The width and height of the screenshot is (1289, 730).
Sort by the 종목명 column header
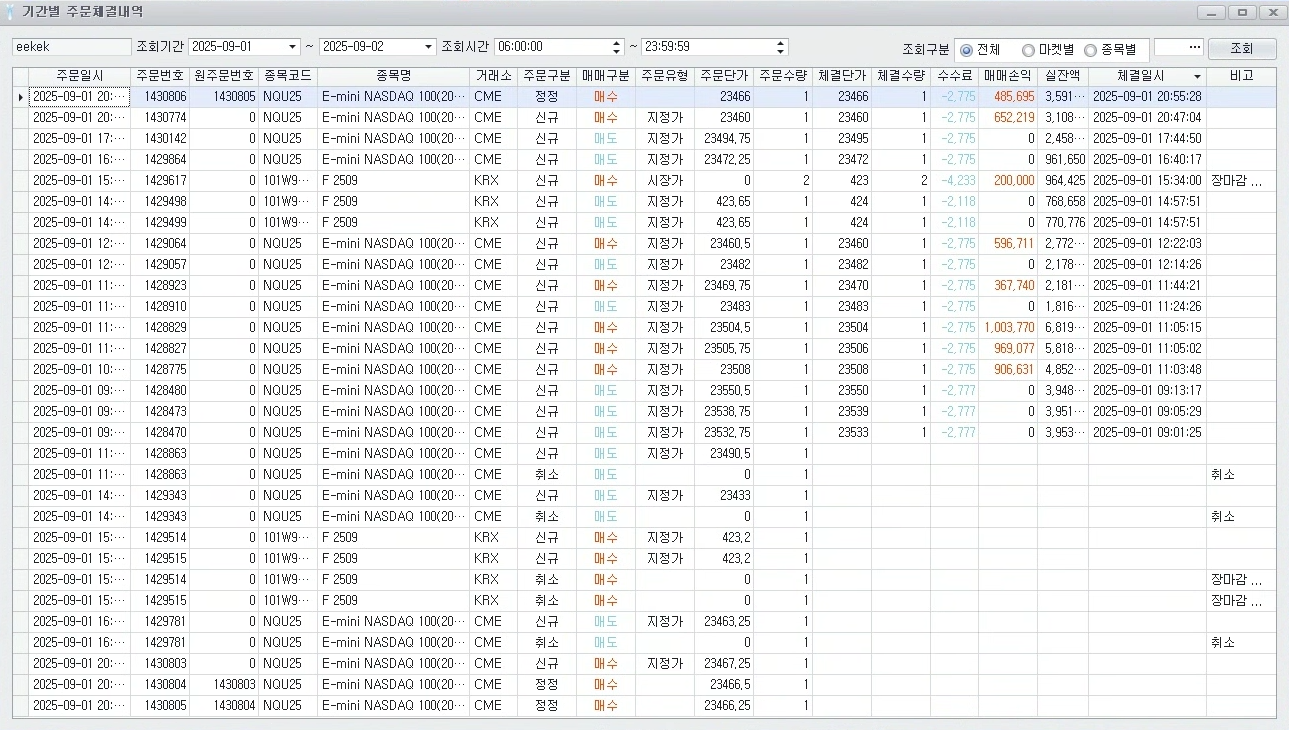pos(393,76)
